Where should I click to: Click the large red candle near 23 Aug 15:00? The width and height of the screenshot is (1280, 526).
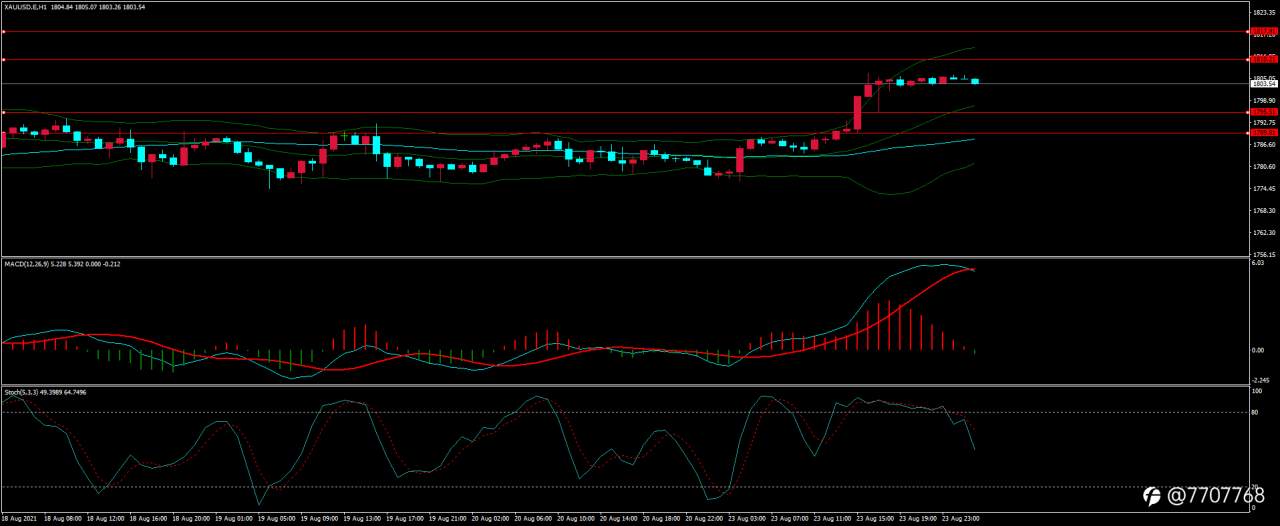click(857, 111)
